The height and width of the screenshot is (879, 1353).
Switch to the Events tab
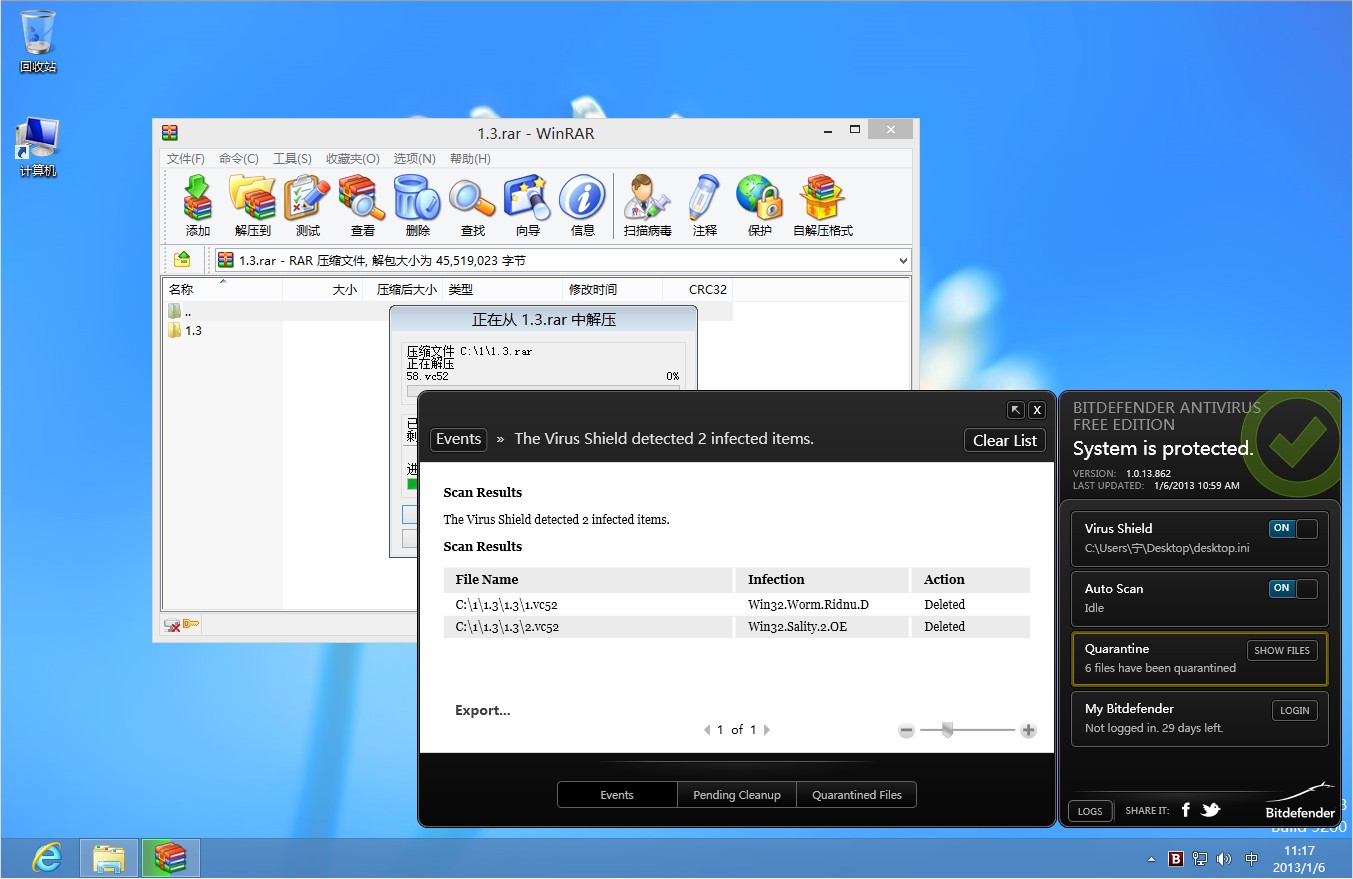pyautogui.click(x=617, y=795)
